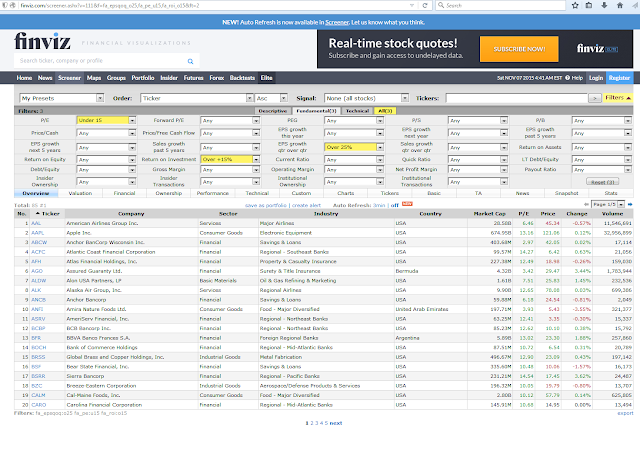Click the finviz search magnifier icon
Screen dimensions: 640x450
[190, 61]
